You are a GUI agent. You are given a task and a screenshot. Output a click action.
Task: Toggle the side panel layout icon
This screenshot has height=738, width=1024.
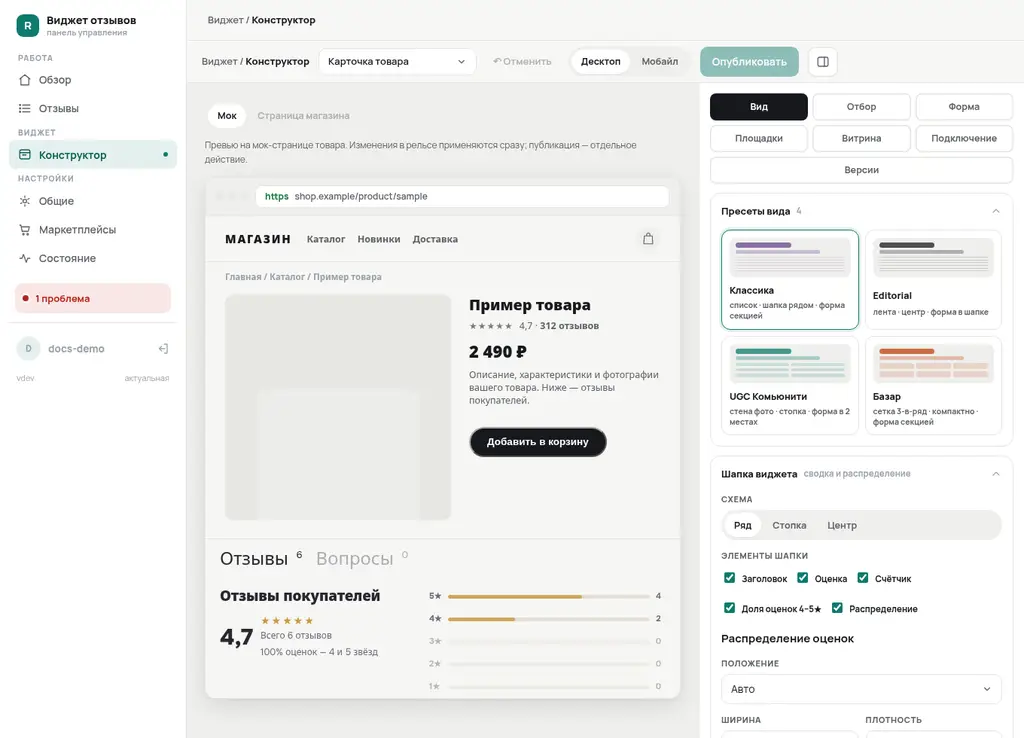[x=823, y=61]
